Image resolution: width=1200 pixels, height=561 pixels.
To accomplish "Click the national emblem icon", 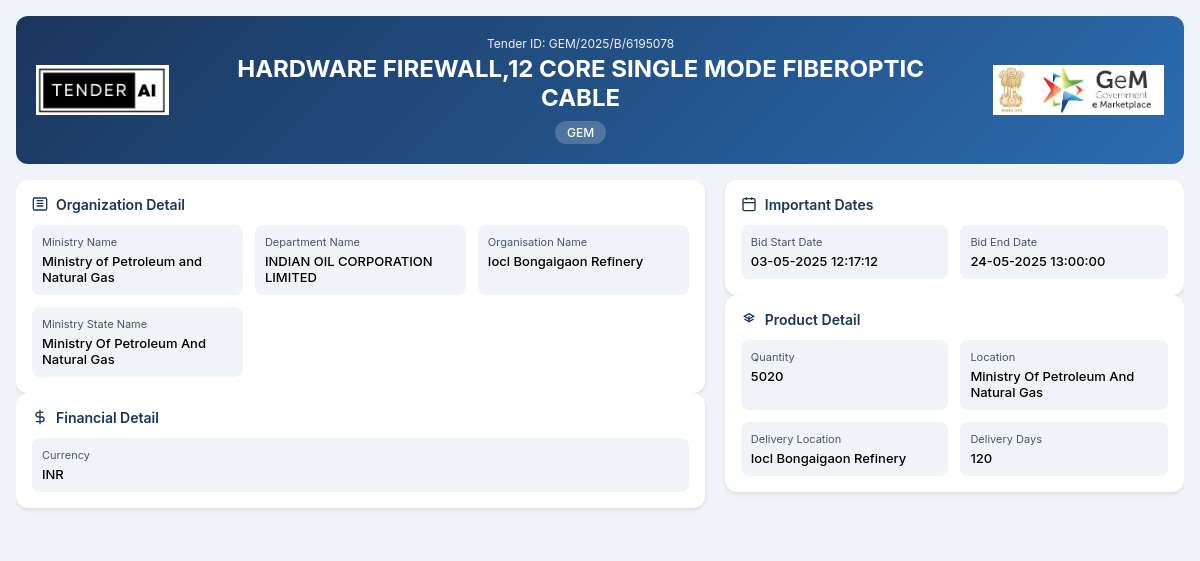I will tap(1011, 90).
